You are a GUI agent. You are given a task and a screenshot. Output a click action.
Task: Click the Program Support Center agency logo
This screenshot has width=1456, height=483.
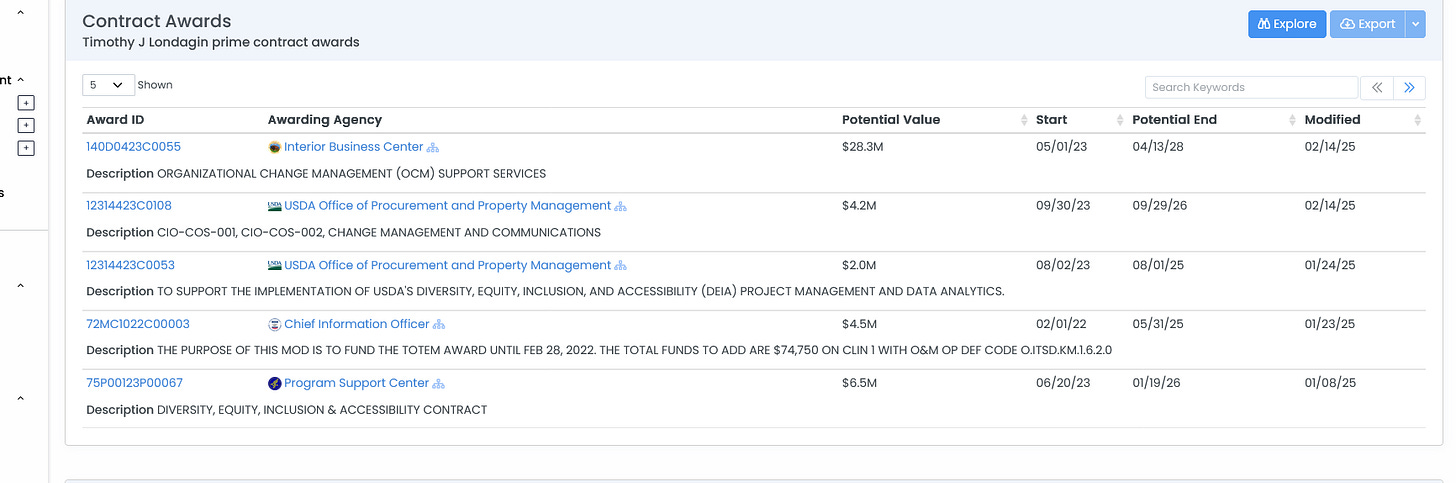pyautogui.click(x=275, y=383)
